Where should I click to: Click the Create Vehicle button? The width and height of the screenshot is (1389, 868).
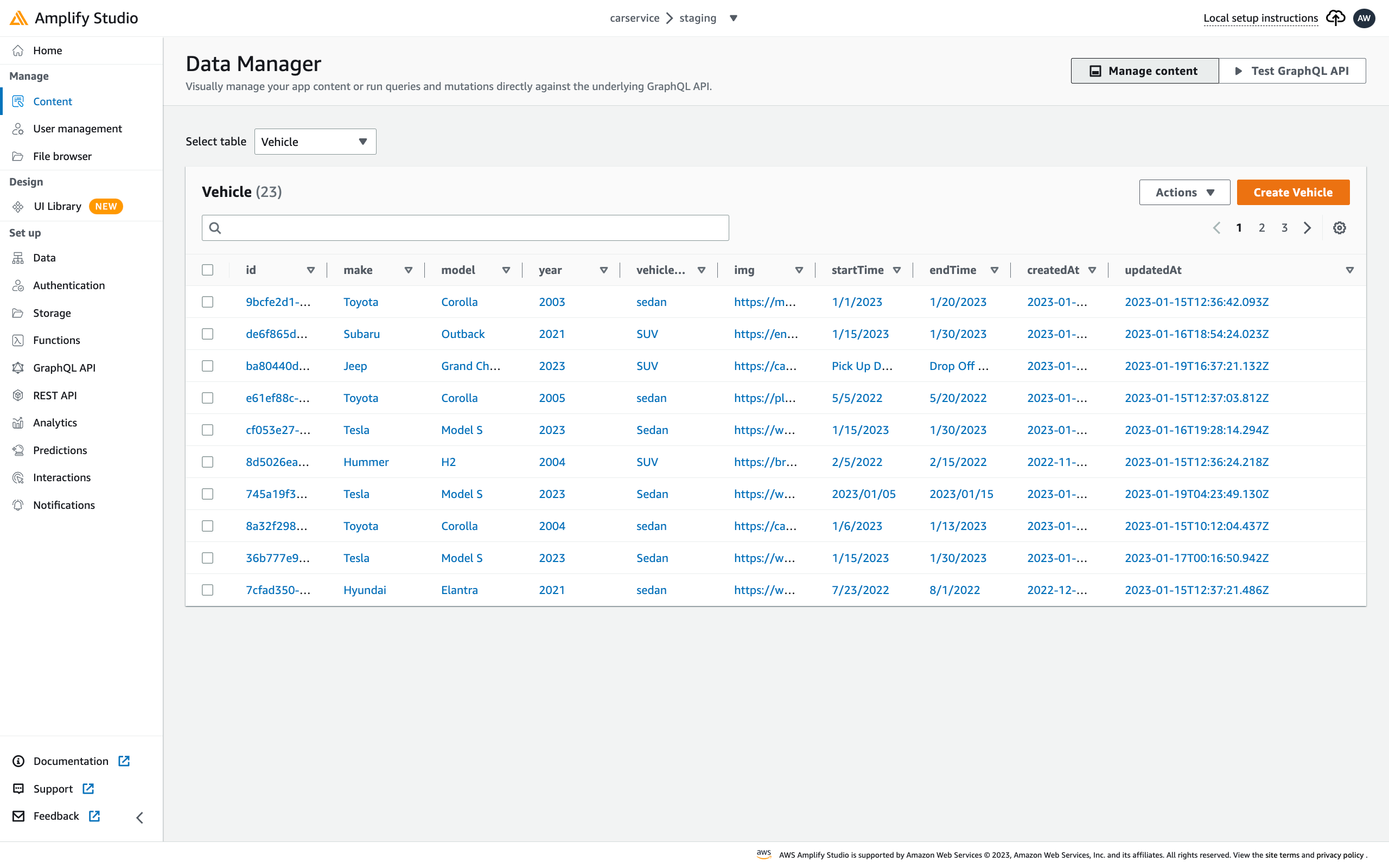click(x=1292, y=192)
